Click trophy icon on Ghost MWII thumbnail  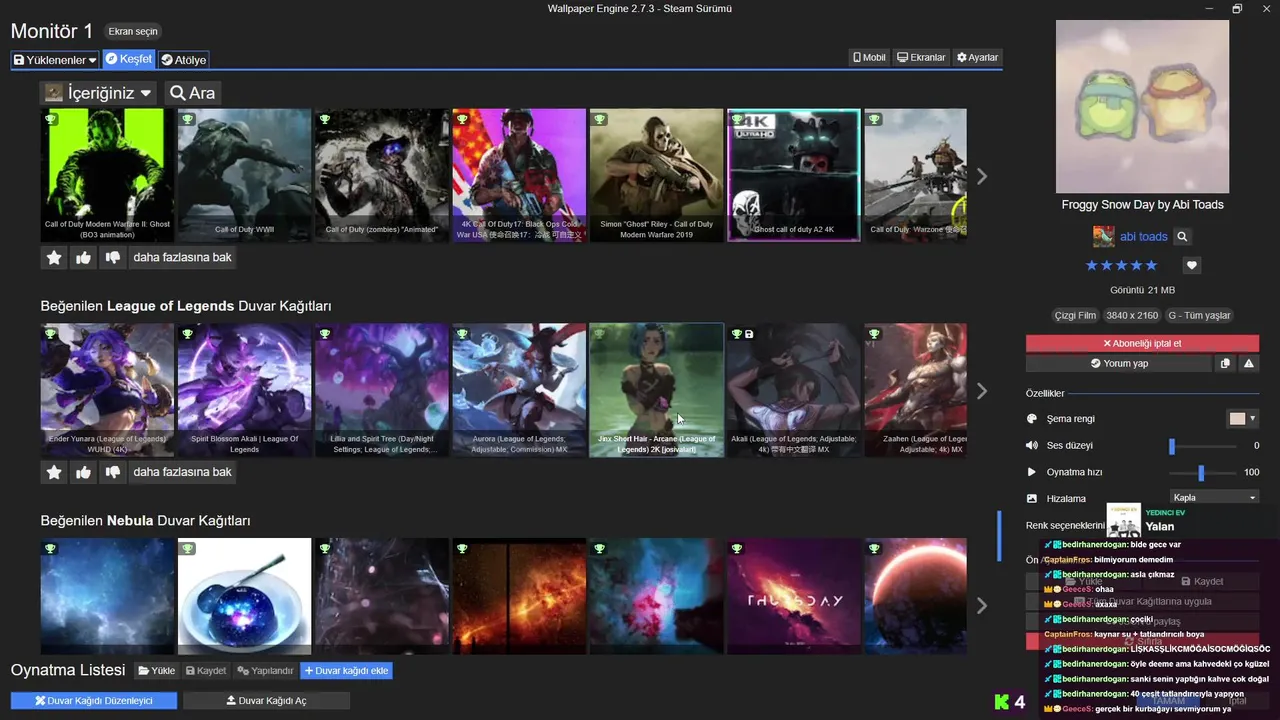point(50,119)
